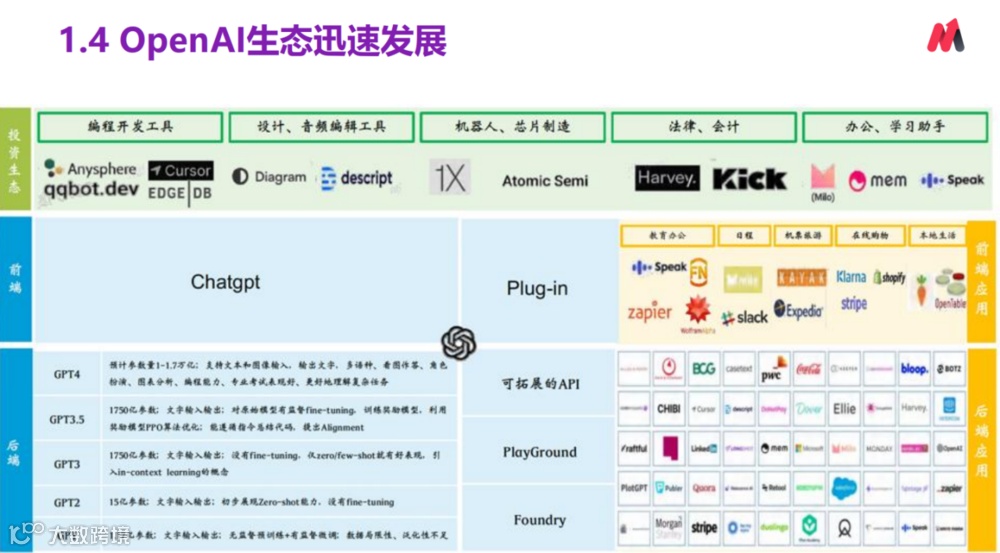This screenshot has width=1000, height=553.
Task: Click the Dover logo tile
Action: click(808, 408)
